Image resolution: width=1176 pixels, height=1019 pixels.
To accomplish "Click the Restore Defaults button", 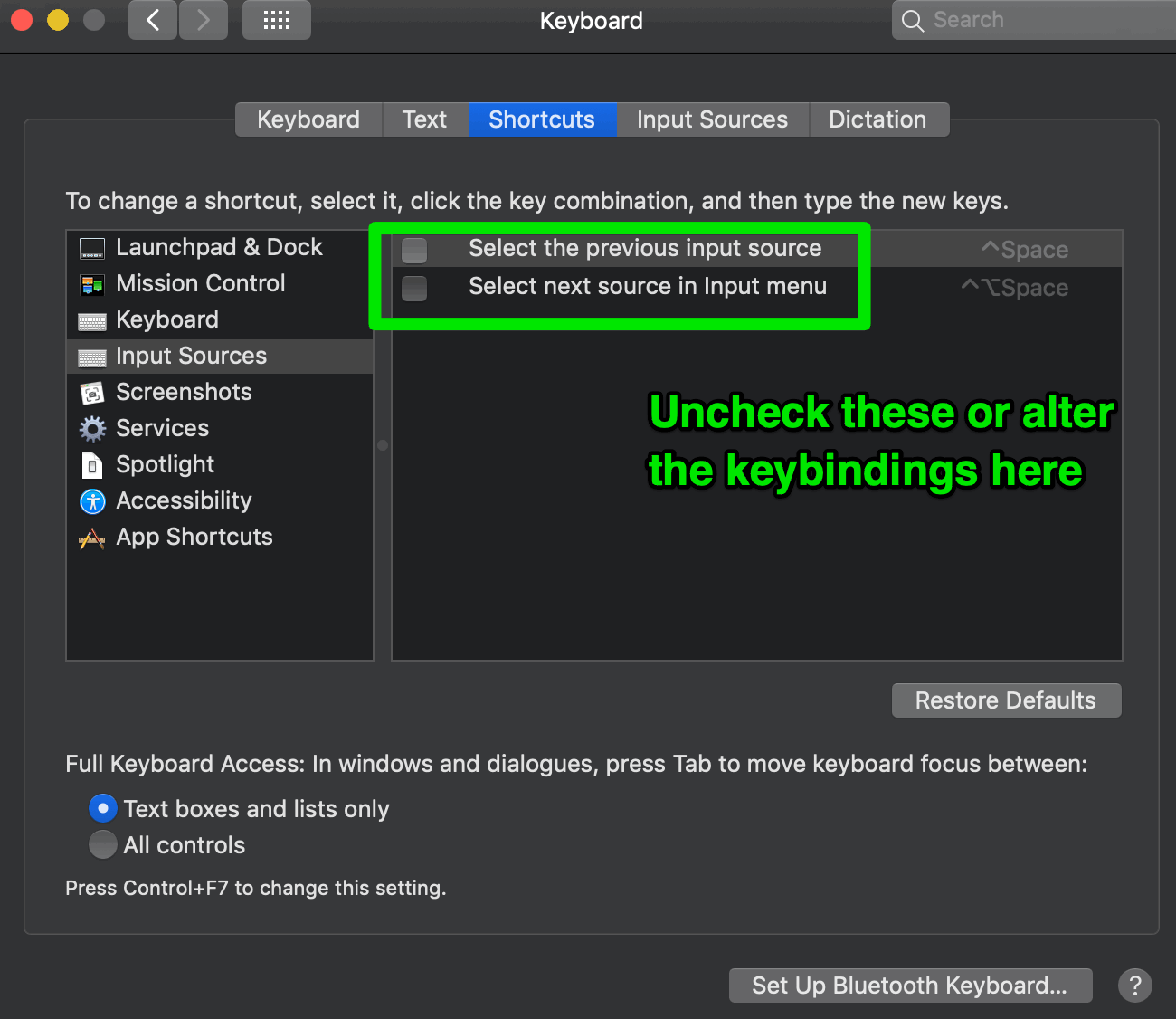I will tap(1006, 700).
